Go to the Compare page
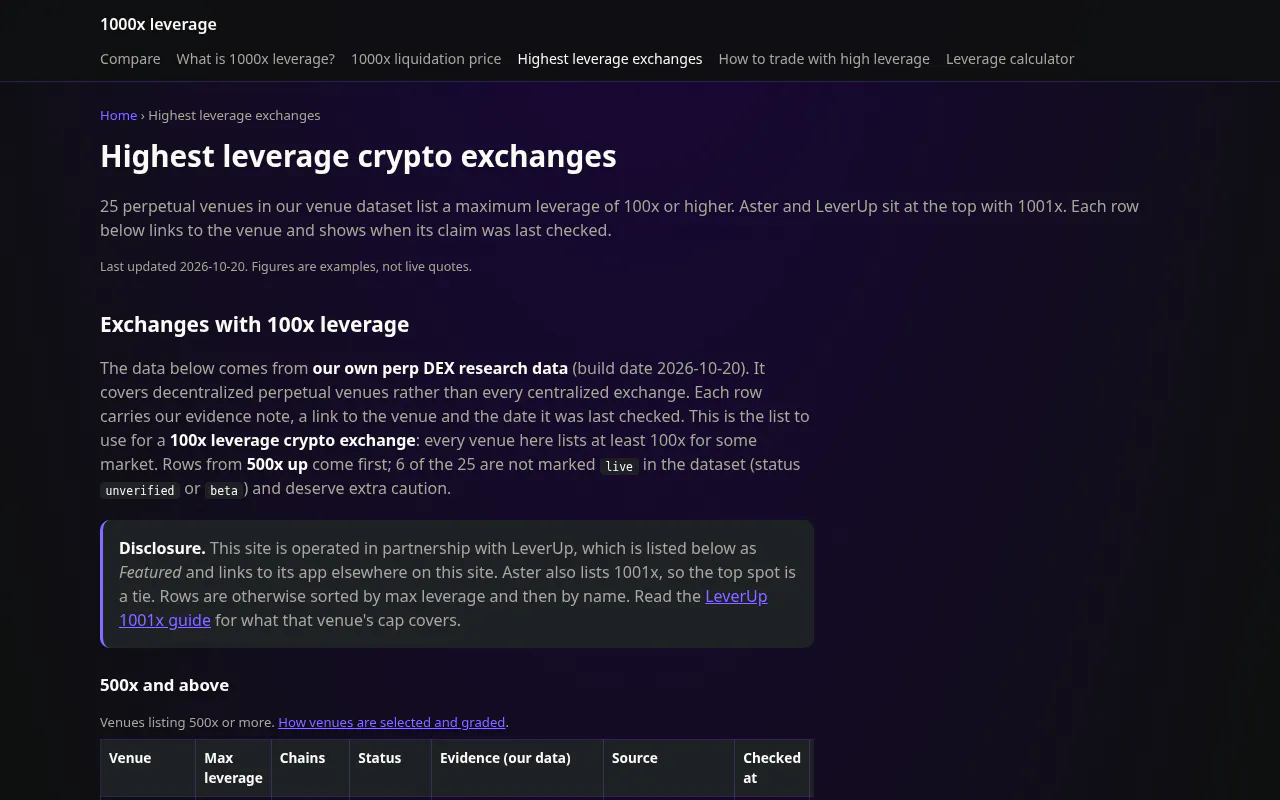The image size is (1280, 800). tap(130, 59)
